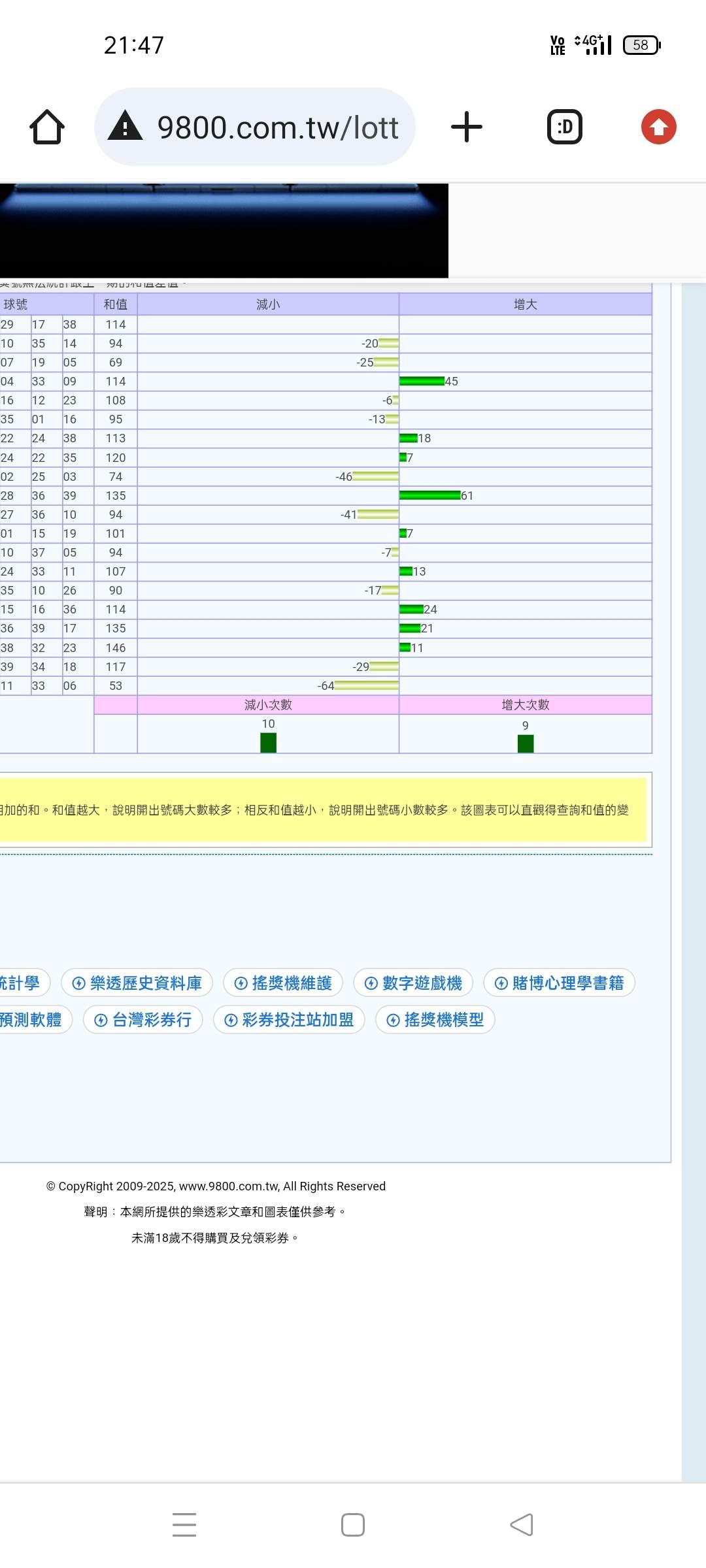Tap the dark green bar under count 9
This screenshot has width=706, height=1568.
(x=526, y=744)
